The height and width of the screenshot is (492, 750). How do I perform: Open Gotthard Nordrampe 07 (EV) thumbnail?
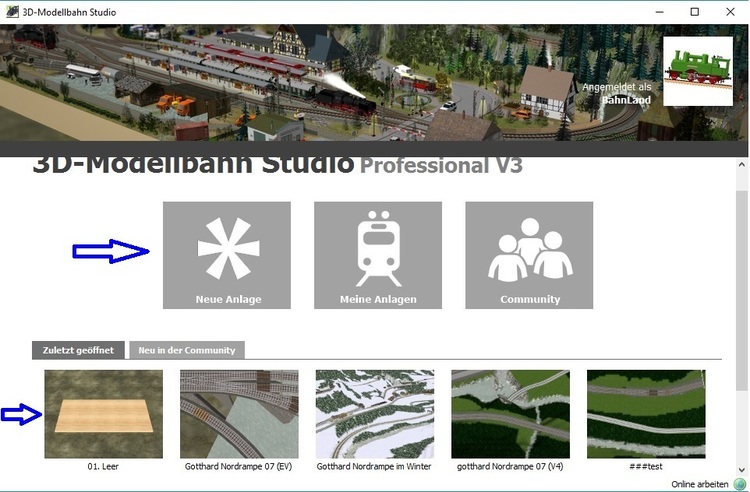click(x=239, y=414)
